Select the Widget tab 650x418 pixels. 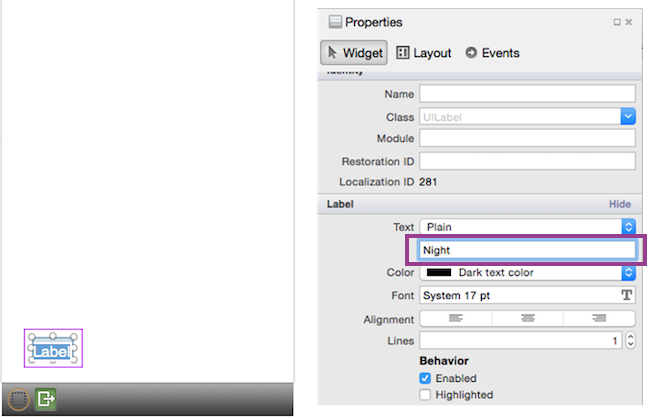point(353,53)
